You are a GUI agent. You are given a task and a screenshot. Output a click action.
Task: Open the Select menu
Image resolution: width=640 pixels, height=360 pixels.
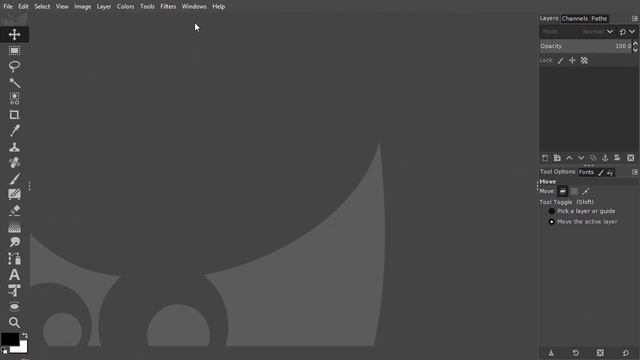coord(42,7)
